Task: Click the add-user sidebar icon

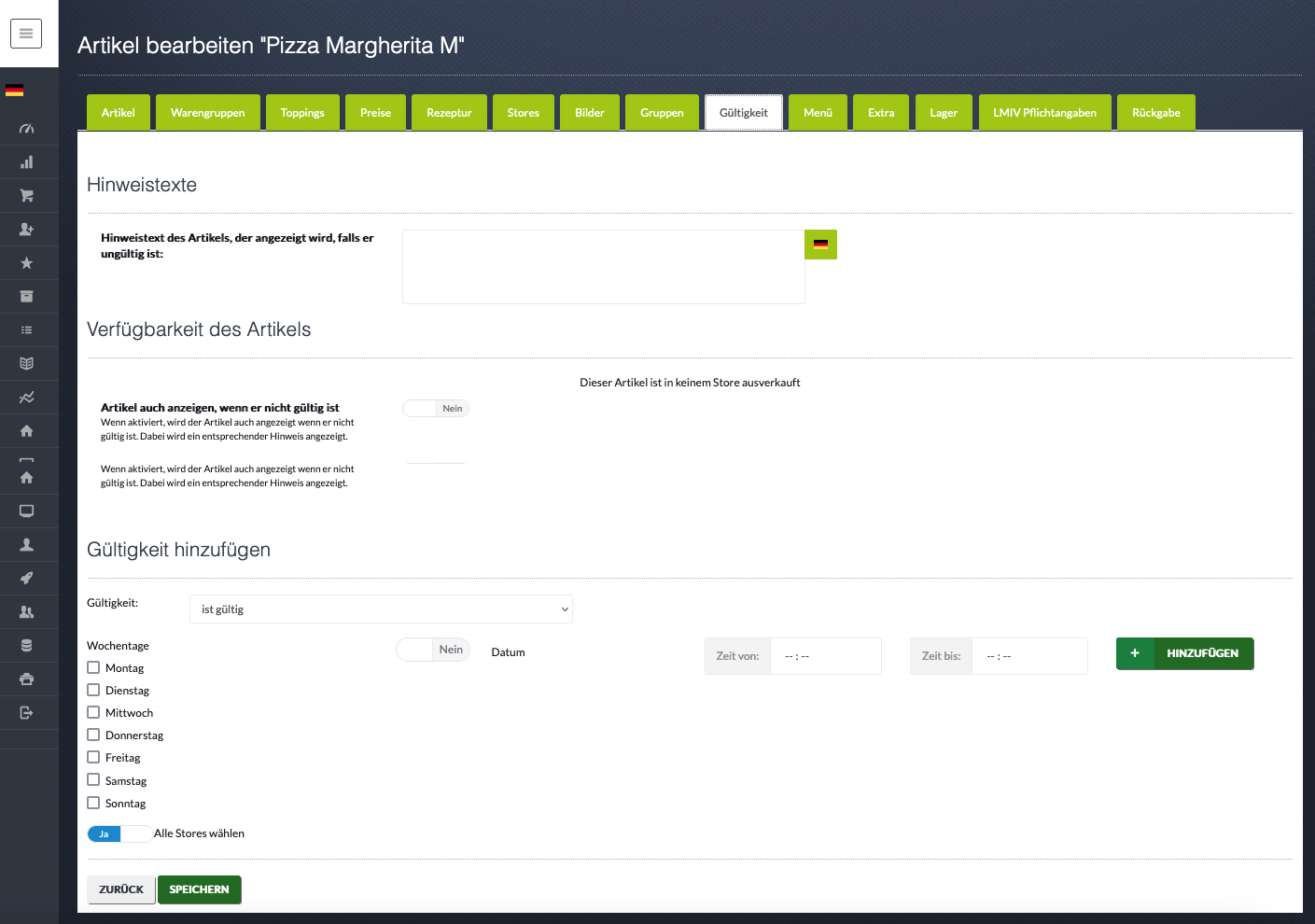Action: (26, 230)
